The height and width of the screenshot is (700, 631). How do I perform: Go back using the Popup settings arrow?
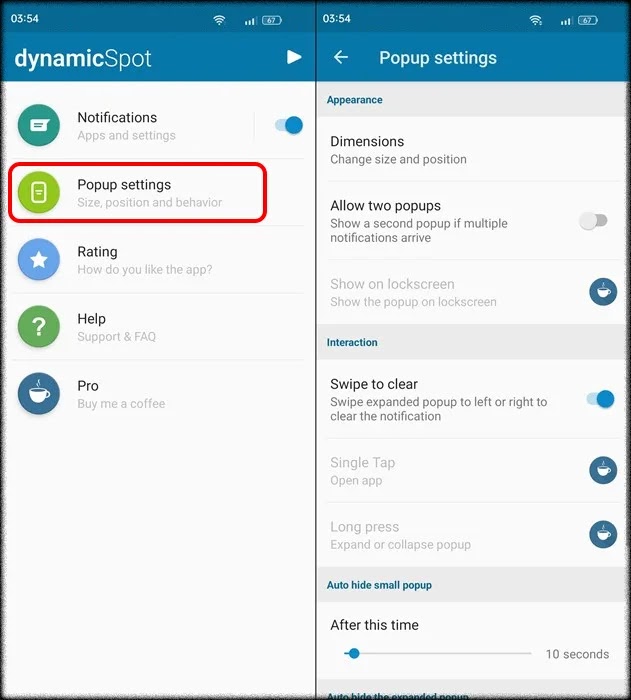click(x=341, y=57)
